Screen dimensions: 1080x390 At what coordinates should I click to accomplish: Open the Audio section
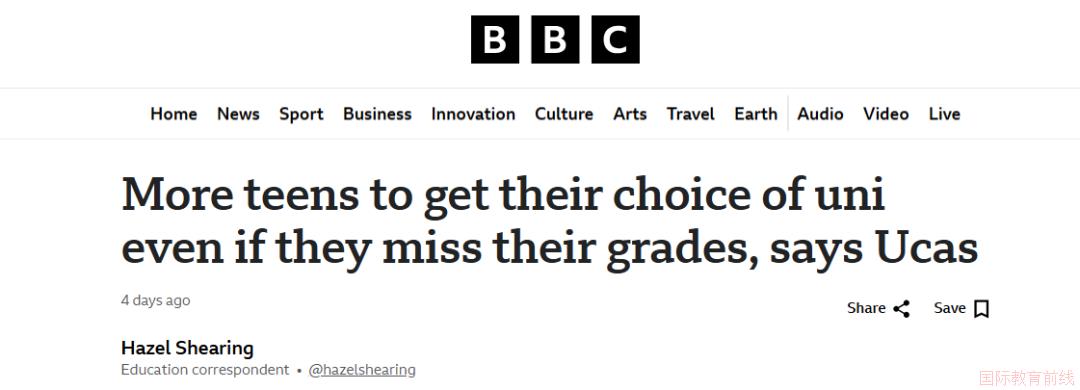coord(820,114)
